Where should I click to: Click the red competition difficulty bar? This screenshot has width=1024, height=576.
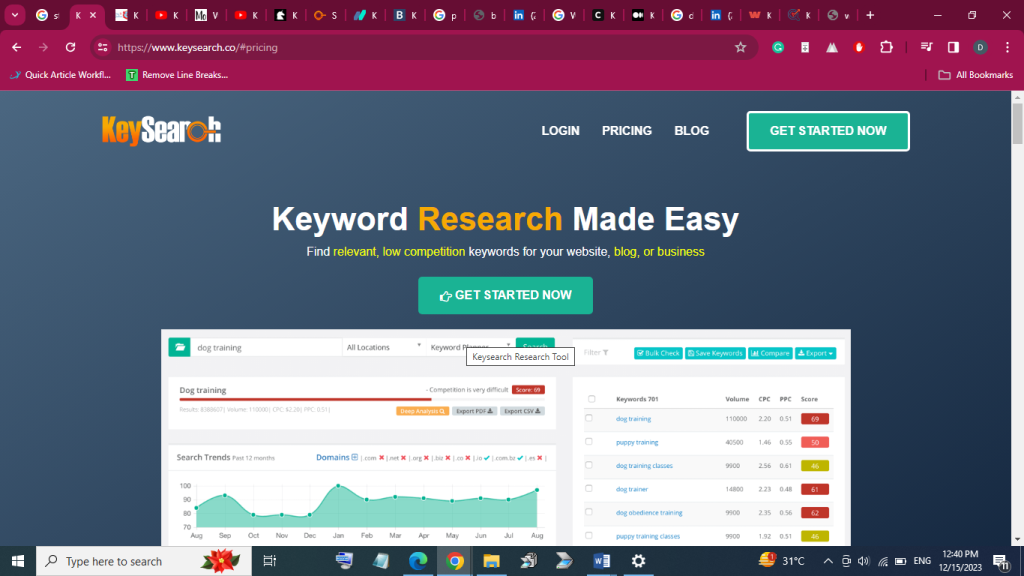305,399
